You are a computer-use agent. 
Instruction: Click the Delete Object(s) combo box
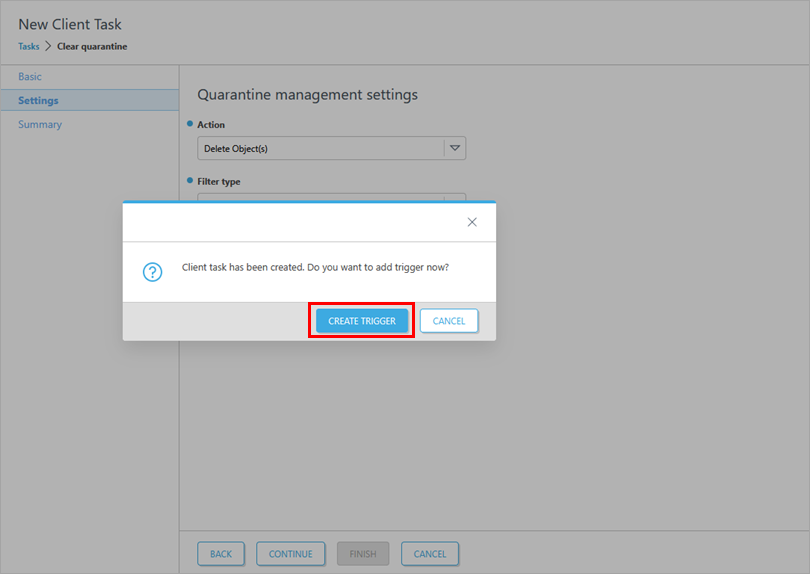click(x=320, y=148)
